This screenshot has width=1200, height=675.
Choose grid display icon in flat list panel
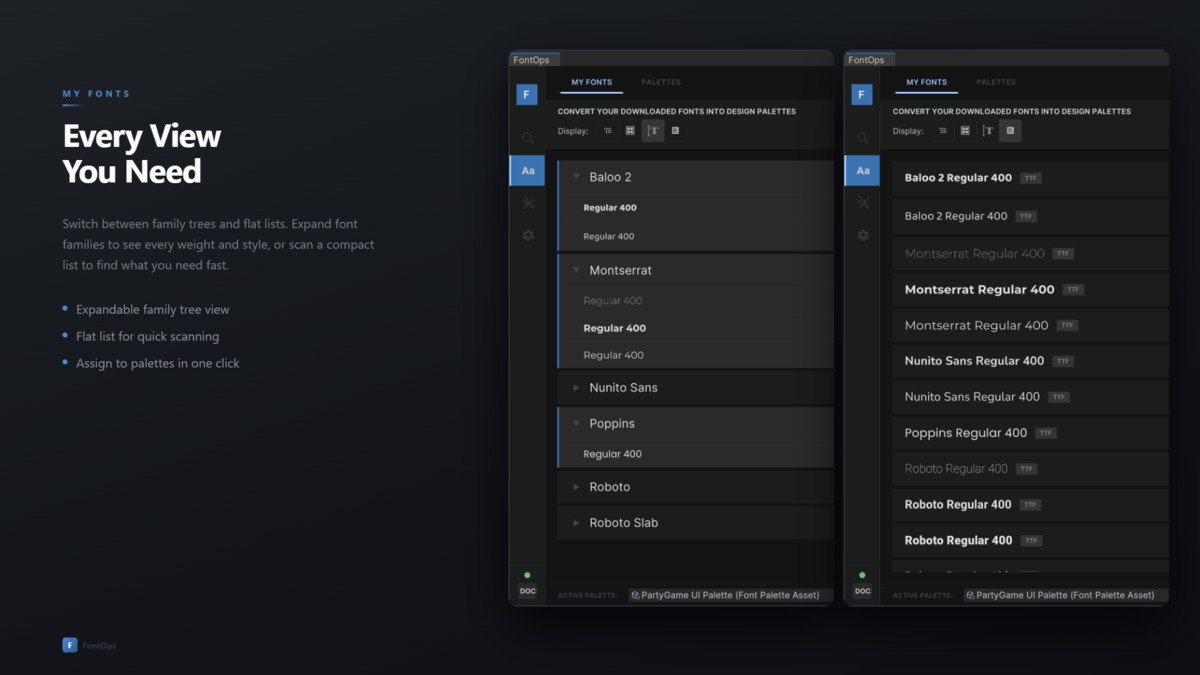click(965, 131)
